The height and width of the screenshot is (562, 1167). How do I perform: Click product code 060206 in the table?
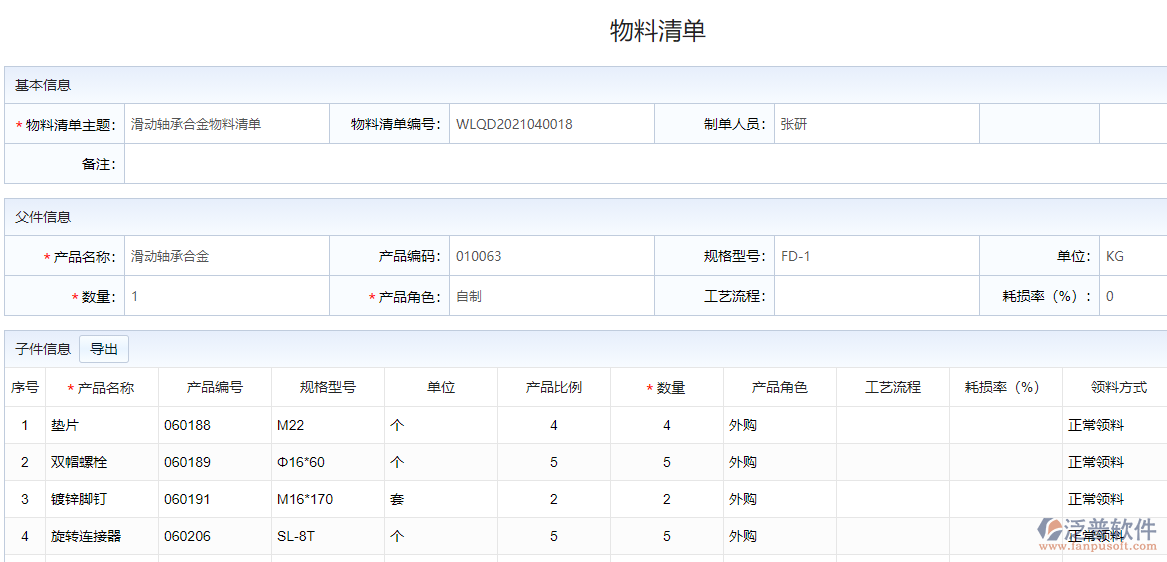point(187,536)
